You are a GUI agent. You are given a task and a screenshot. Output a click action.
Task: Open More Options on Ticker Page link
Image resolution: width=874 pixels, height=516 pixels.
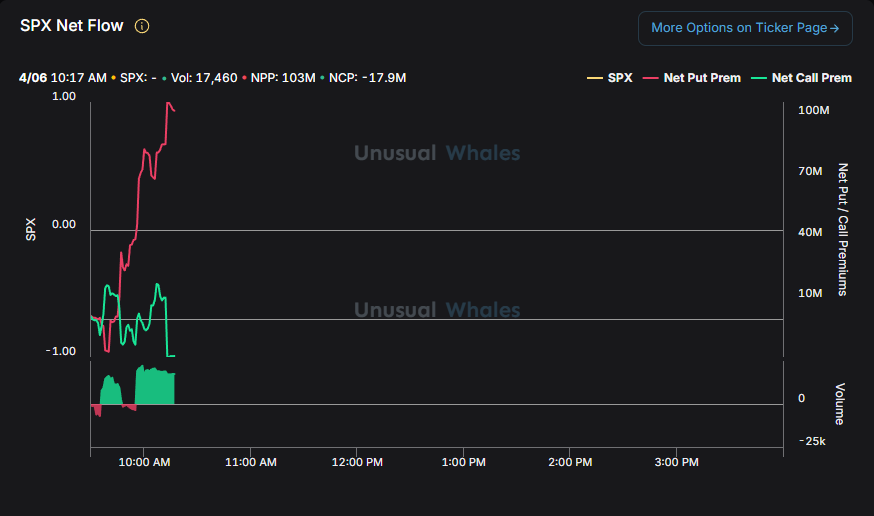745,28
